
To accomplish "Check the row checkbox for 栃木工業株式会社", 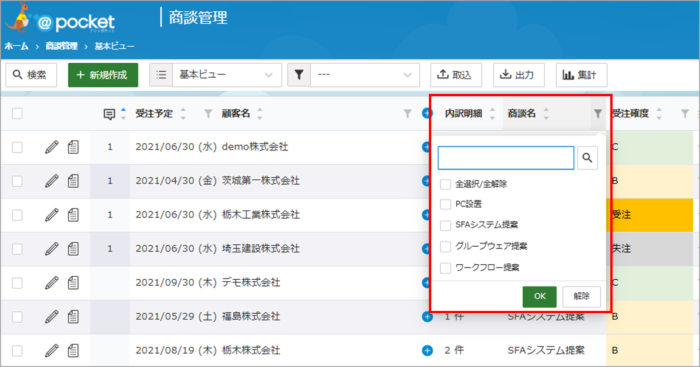I will coord(17,215).
